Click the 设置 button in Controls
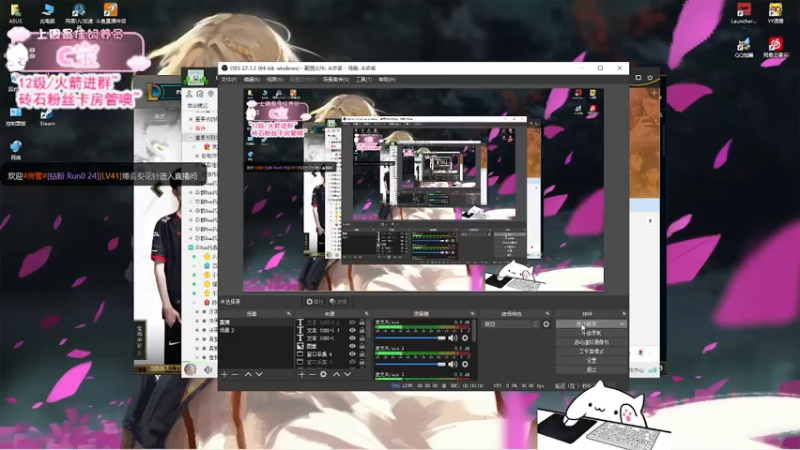 pyautogui.click(x=591, y=360)
